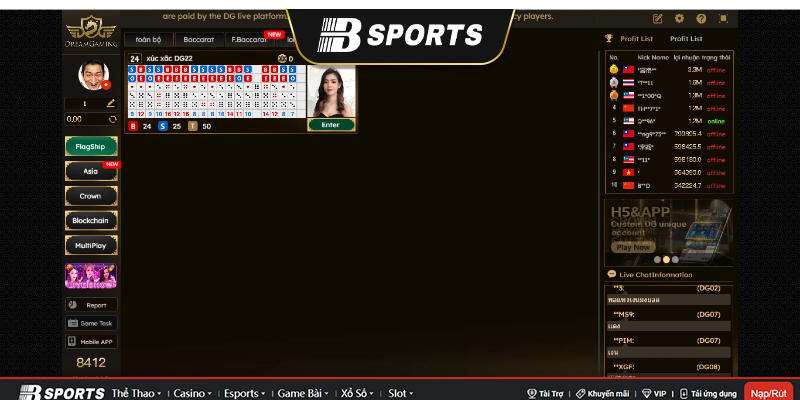
Task: Select the F.Baccarat tab
Action: [249, 39]
